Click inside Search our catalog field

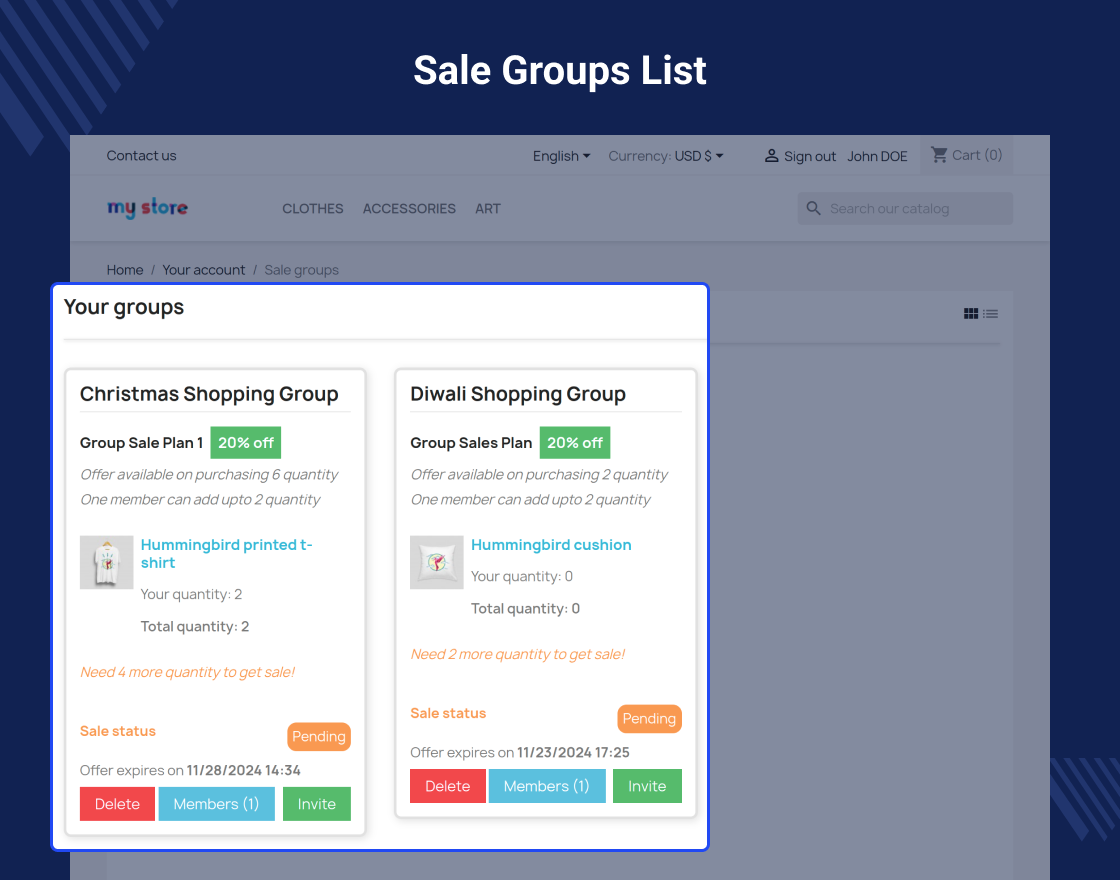905,209
